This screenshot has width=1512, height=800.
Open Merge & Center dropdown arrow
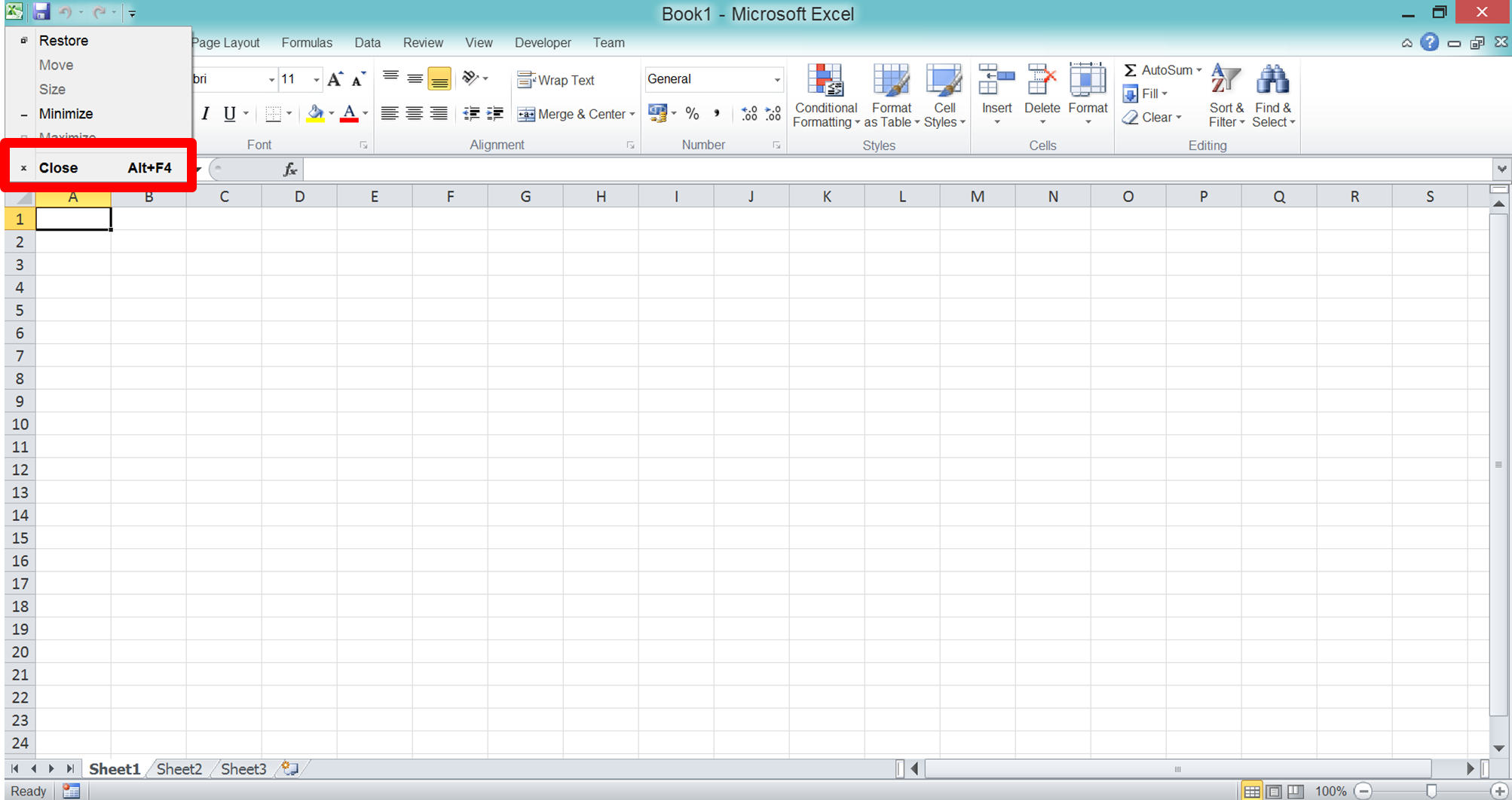pyautogui.click(x=632, y=115)
